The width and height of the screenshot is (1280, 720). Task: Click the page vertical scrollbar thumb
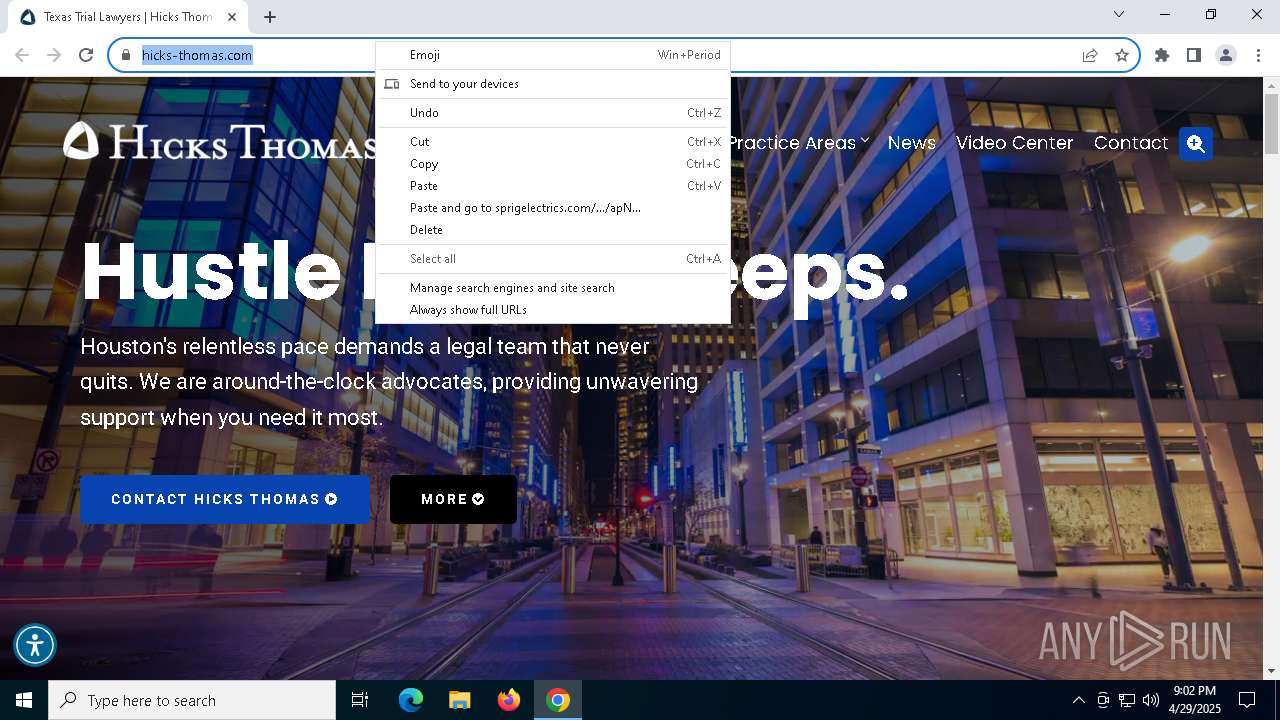click(1271, 124)
